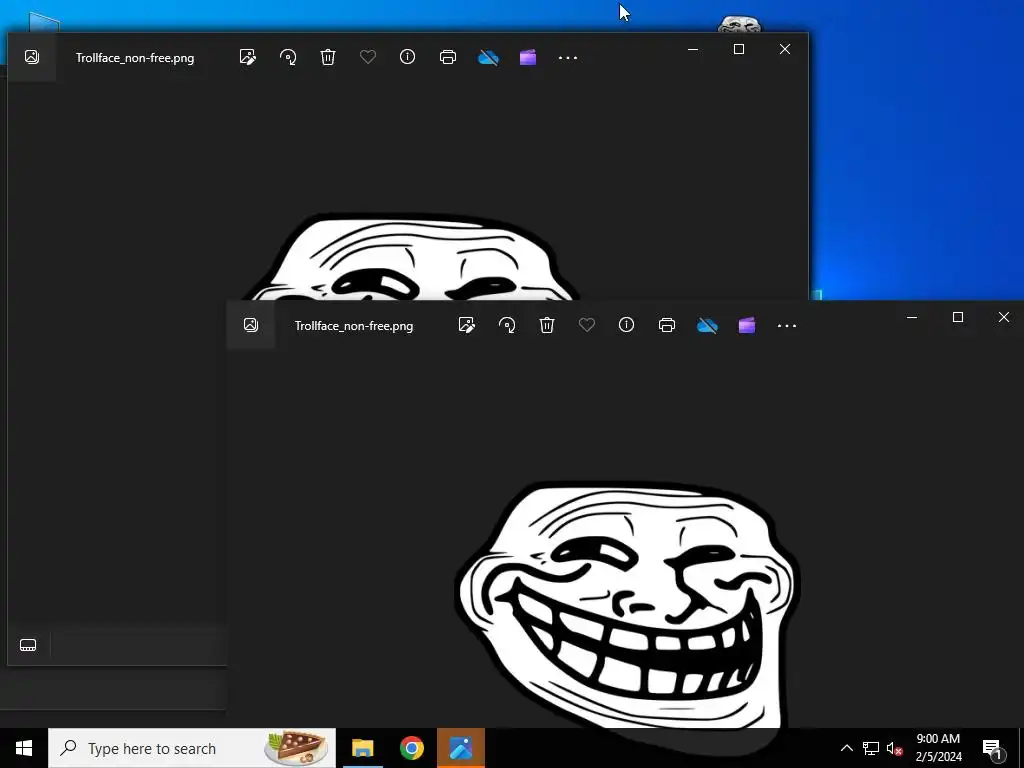Show file info in the front Photos window
Image resolution: width=1024 pixels, height=768 pixels.
point(626,325)
